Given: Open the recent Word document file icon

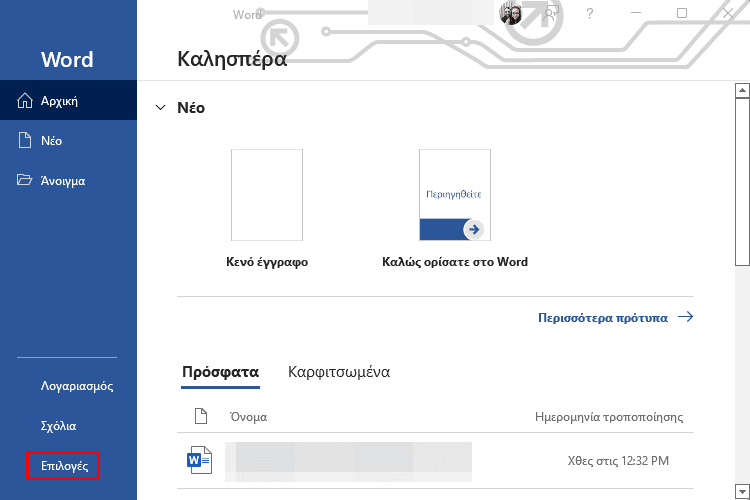Looking at the screenshot, I should pyautogui.click(x=199, y=460).
